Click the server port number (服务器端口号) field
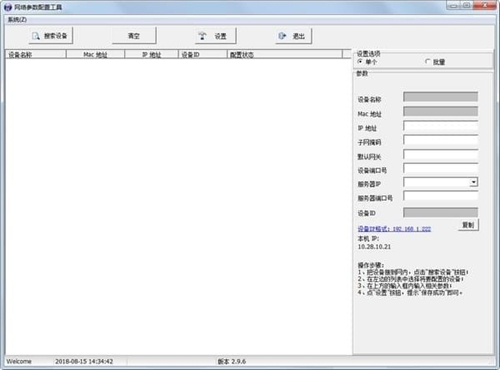 tap(440, 196)
